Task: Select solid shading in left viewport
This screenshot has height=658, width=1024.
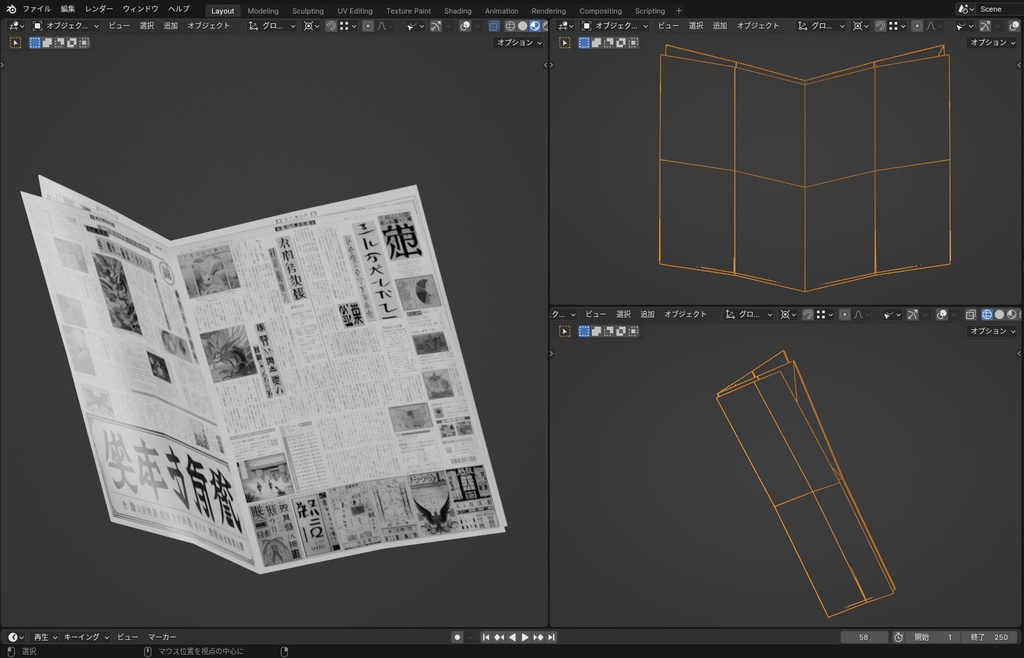Action: pos(522,26)
